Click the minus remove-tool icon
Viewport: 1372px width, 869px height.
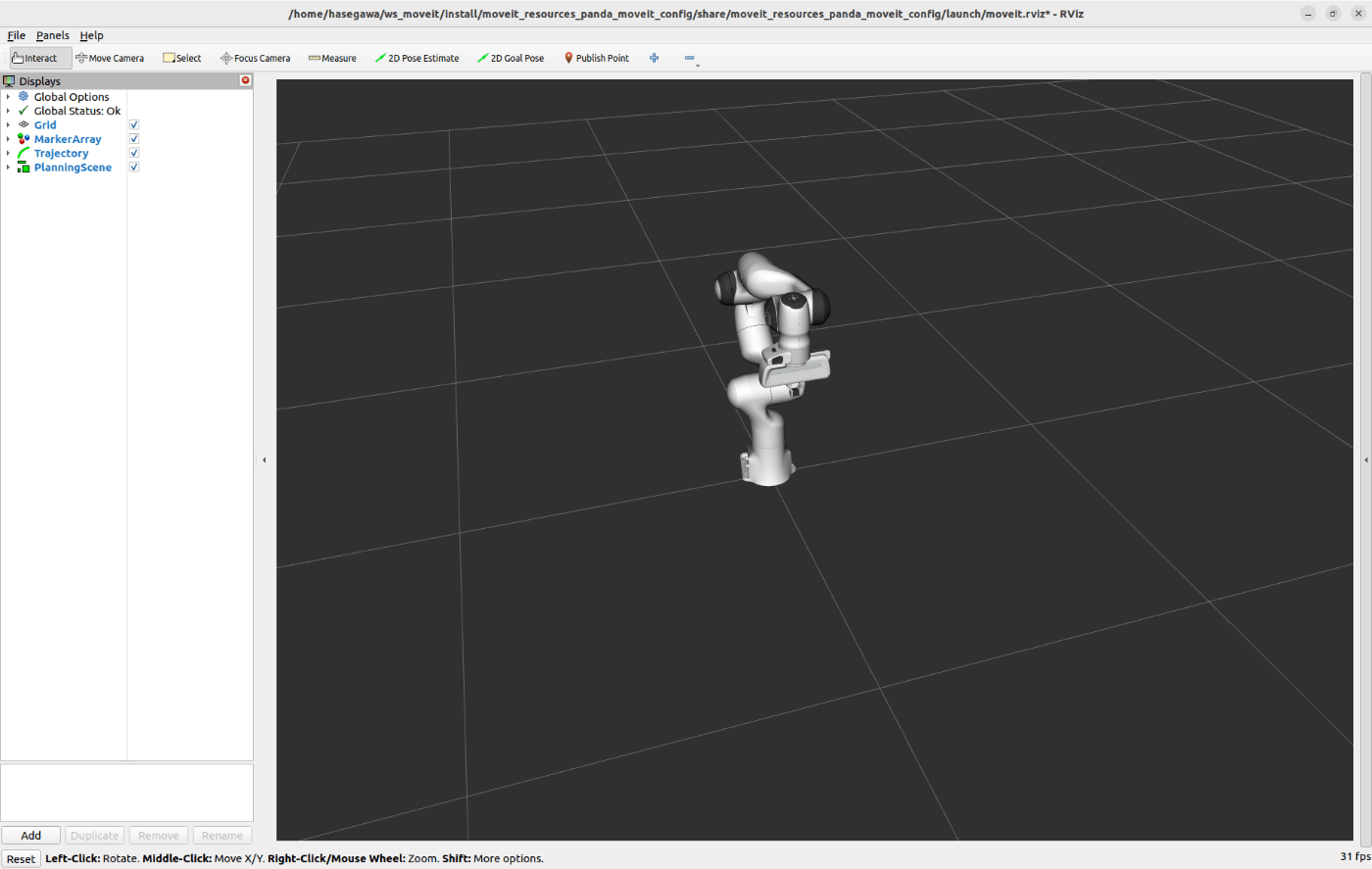690,58
